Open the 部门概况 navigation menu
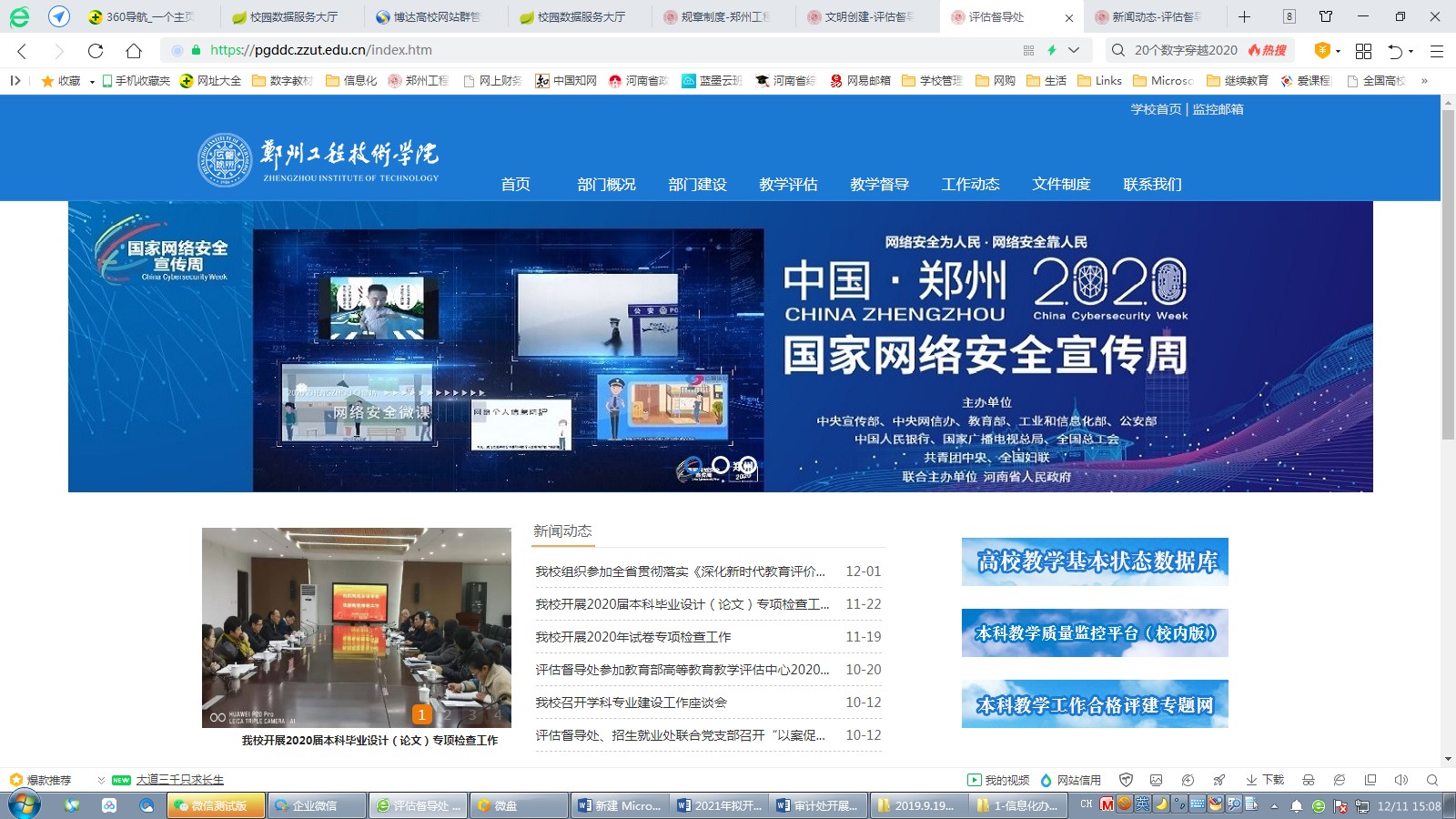1456x819 pixels. click(606, 184)
